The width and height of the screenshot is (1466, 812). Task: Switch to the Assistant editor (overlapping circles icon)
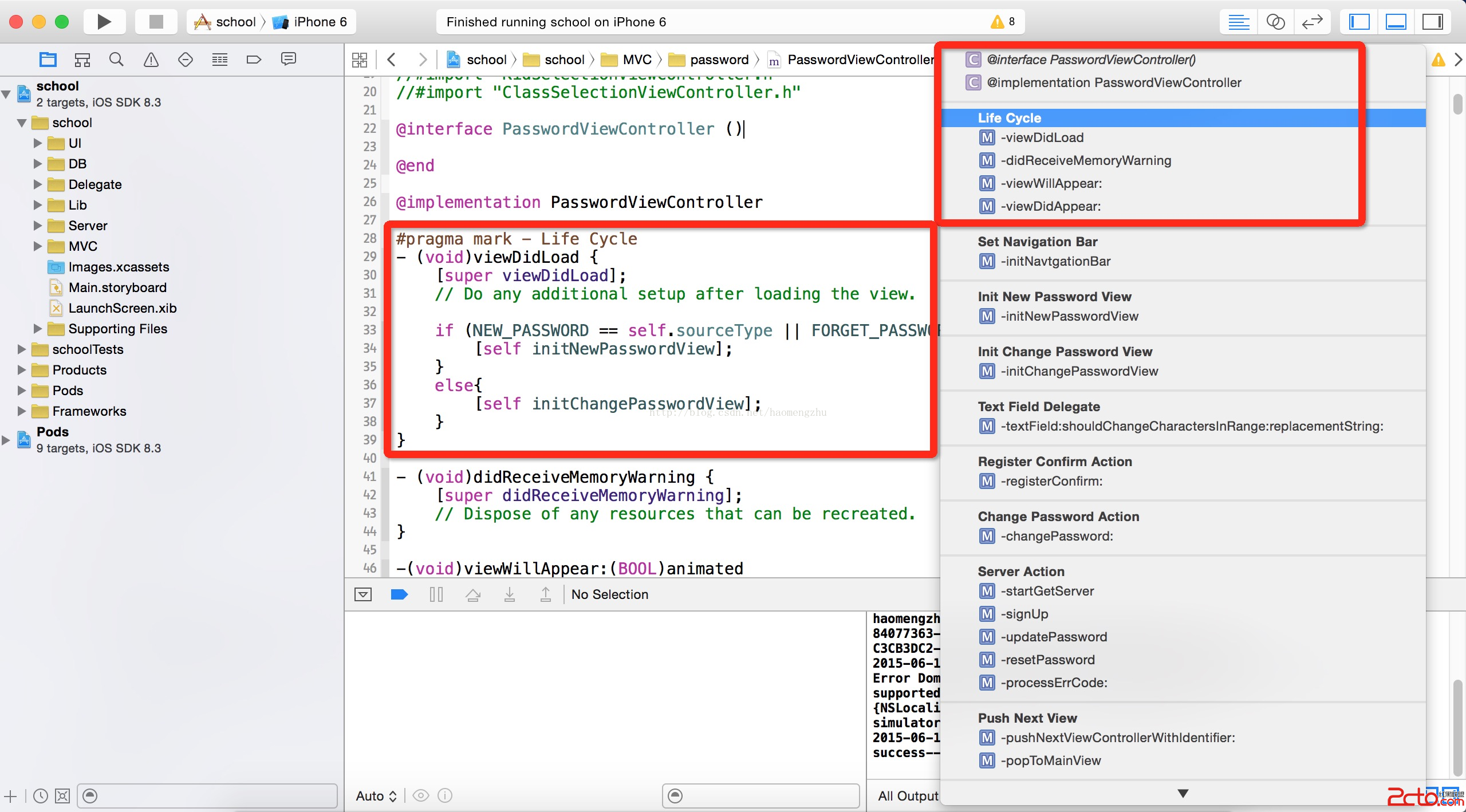tap(1275, 22)
